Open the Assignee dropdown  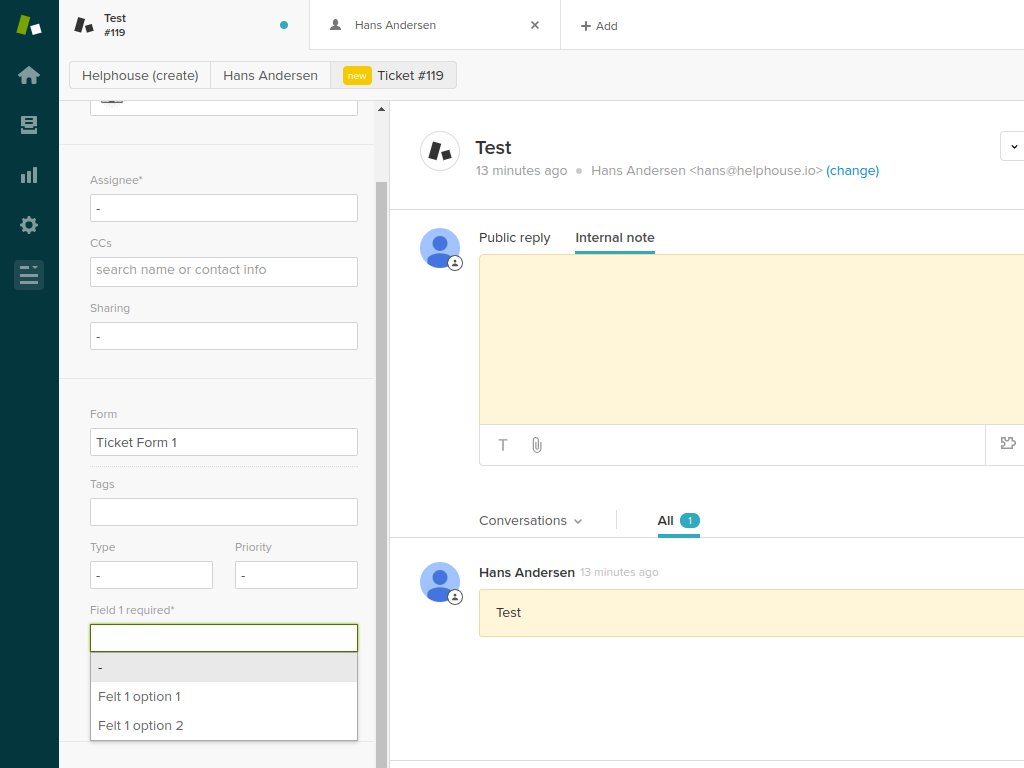point(223,208)
